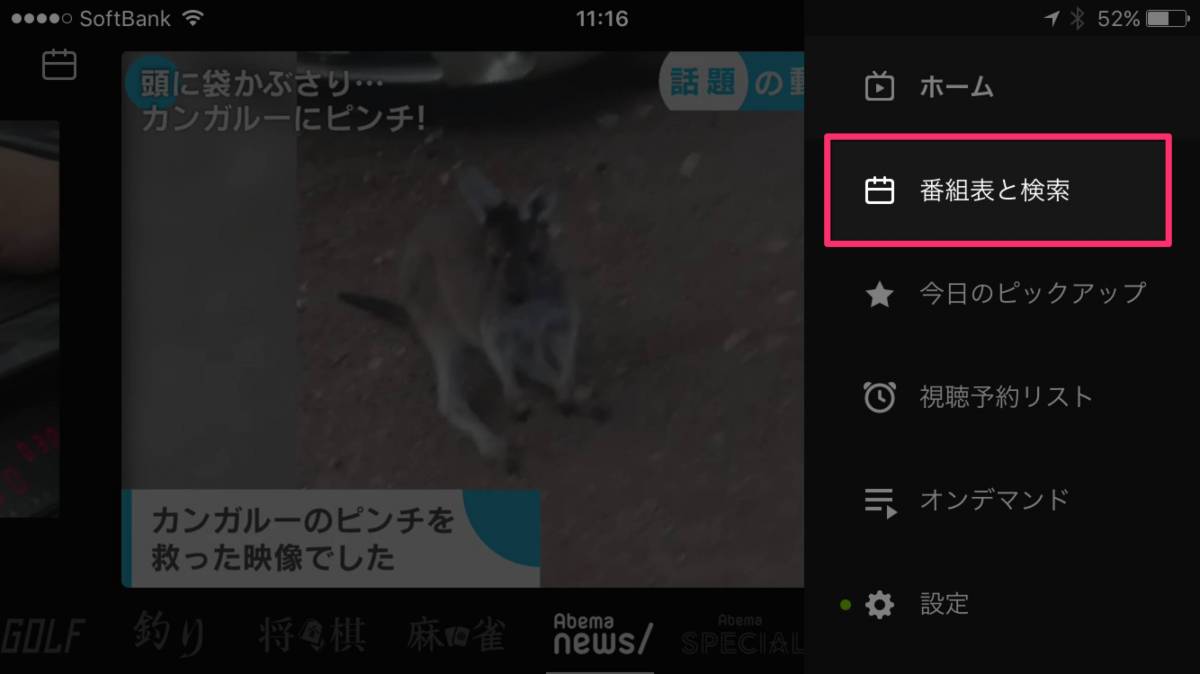The height and width of the screenshot is (674, 1200).
Task: Select the 麻雀 channel logo
Action: pyautogui.click(x=457, y=636)
